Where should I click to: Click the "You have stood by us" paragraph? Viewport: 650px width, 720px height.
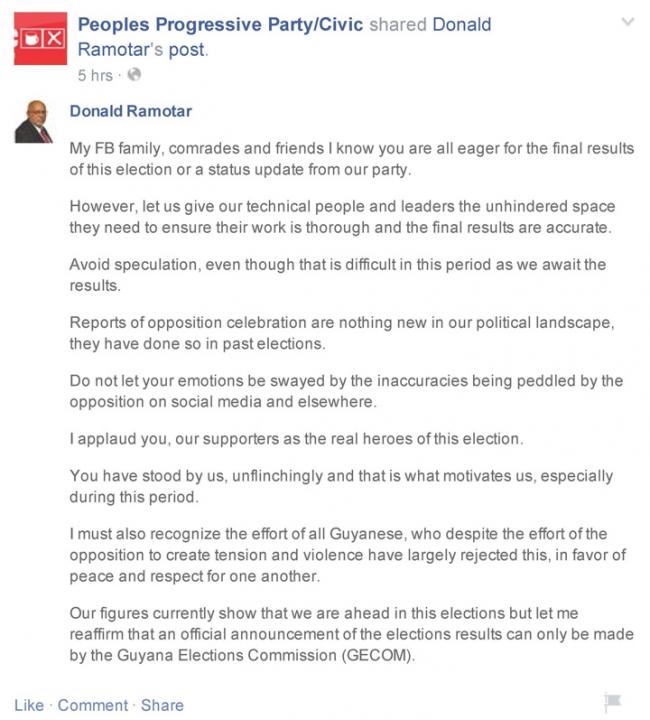point(341,486)
